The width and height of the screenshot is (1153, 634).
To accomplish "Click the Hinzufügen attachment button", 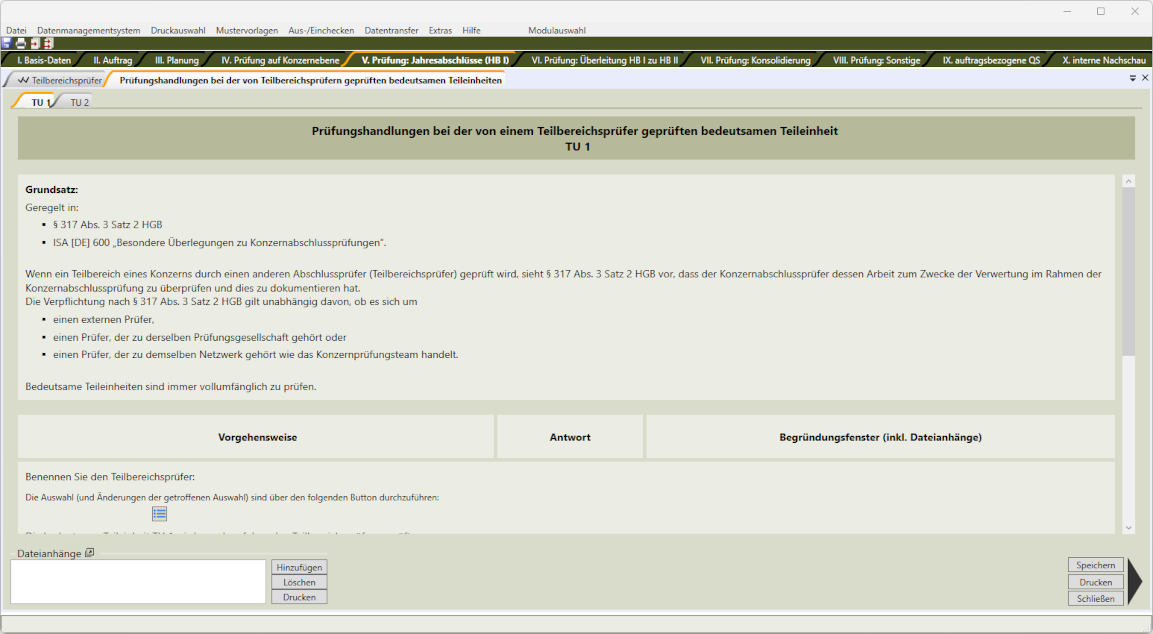I will tap(299, 567).
